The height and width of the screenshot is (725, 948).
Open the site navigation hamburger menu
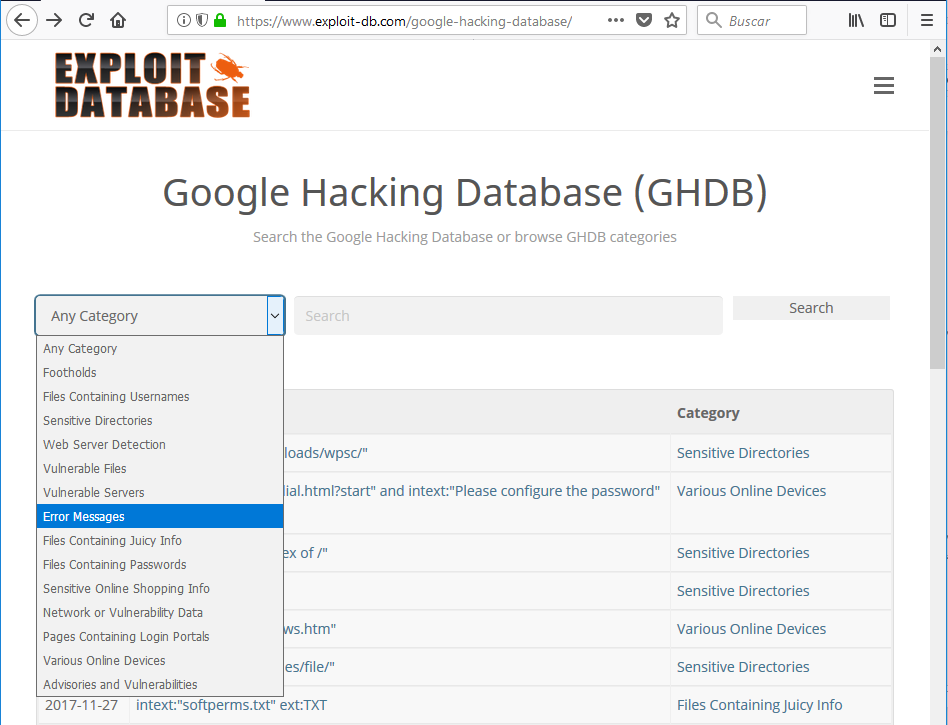883,86
